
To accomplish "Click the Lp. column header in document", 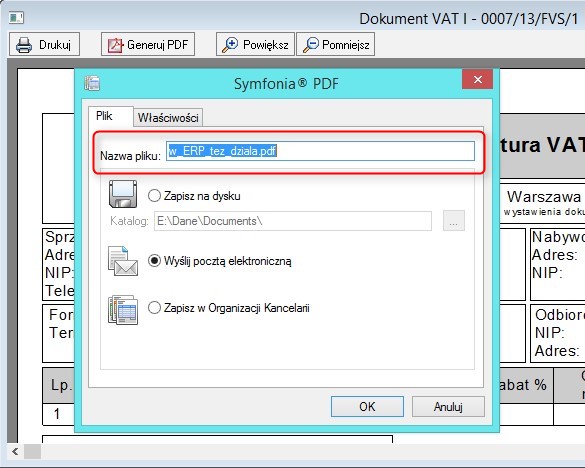I will click(x=62, y=385).
